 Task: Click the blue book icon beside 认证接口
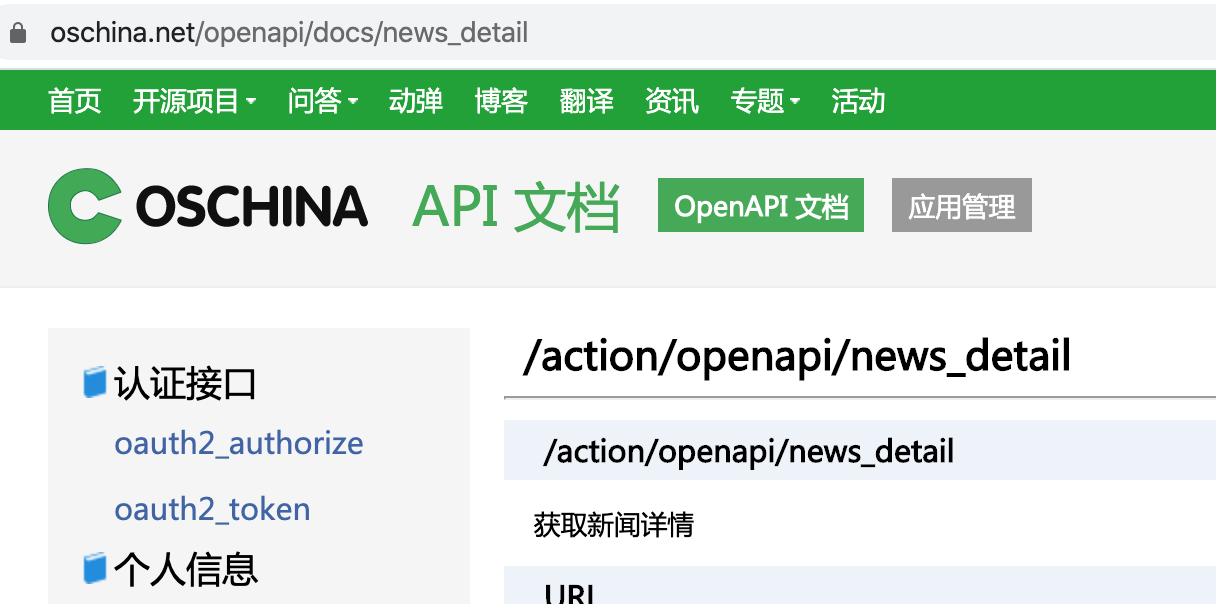coord(95,382)
